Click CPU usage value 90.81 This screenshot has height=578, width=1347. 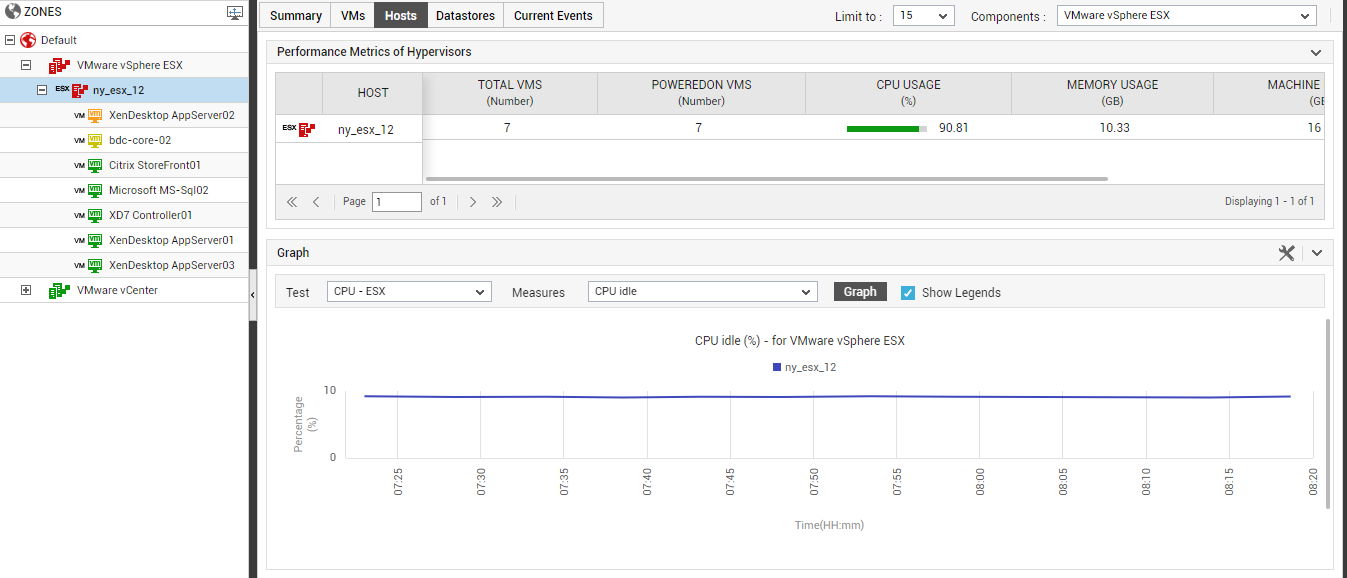coord(954,128)
